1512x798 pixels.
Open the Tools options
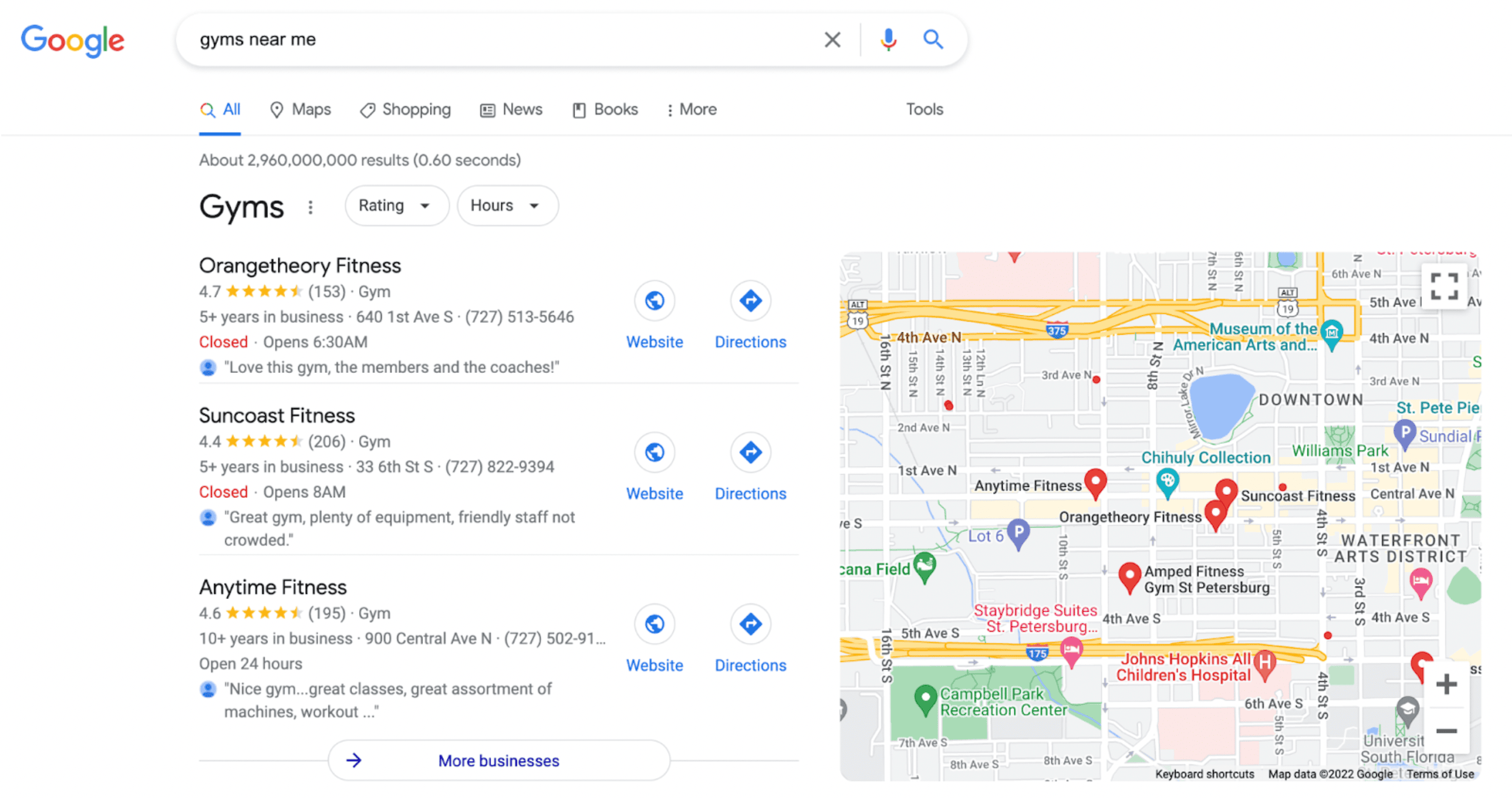(x=924, y=110)
